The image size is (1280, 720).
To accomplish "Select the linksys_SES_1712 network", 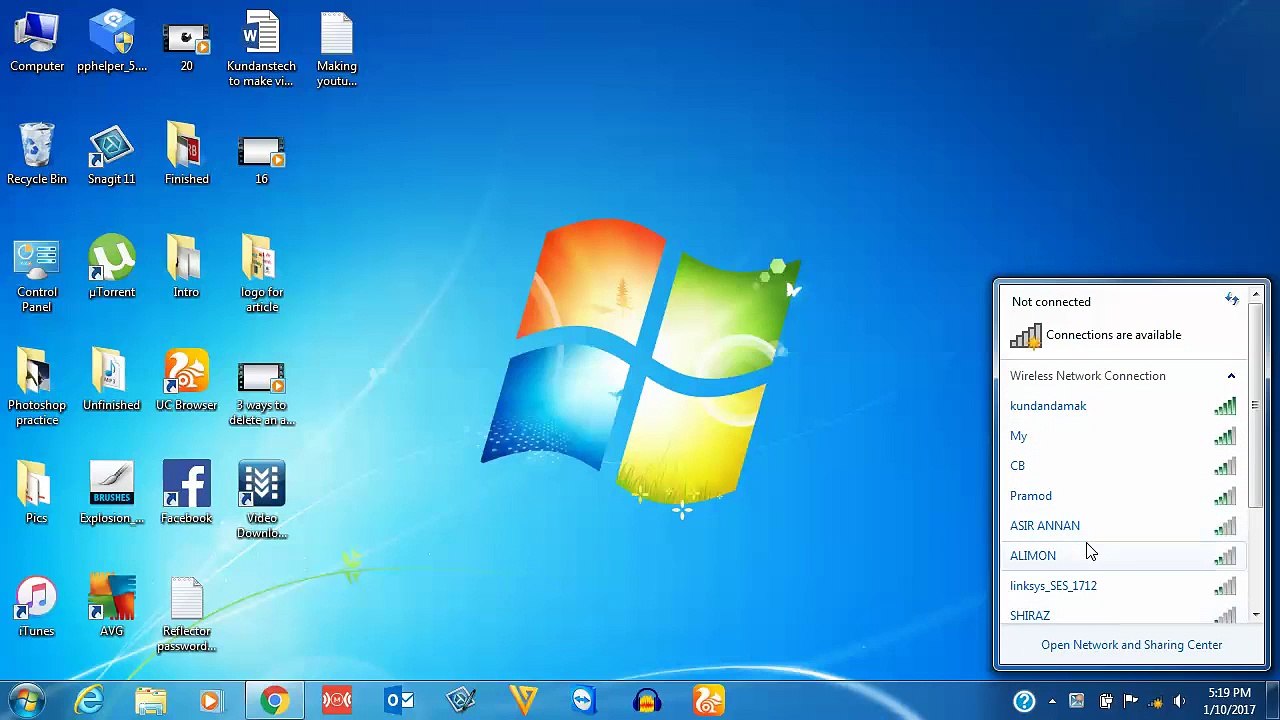I will click(1124, 586).
